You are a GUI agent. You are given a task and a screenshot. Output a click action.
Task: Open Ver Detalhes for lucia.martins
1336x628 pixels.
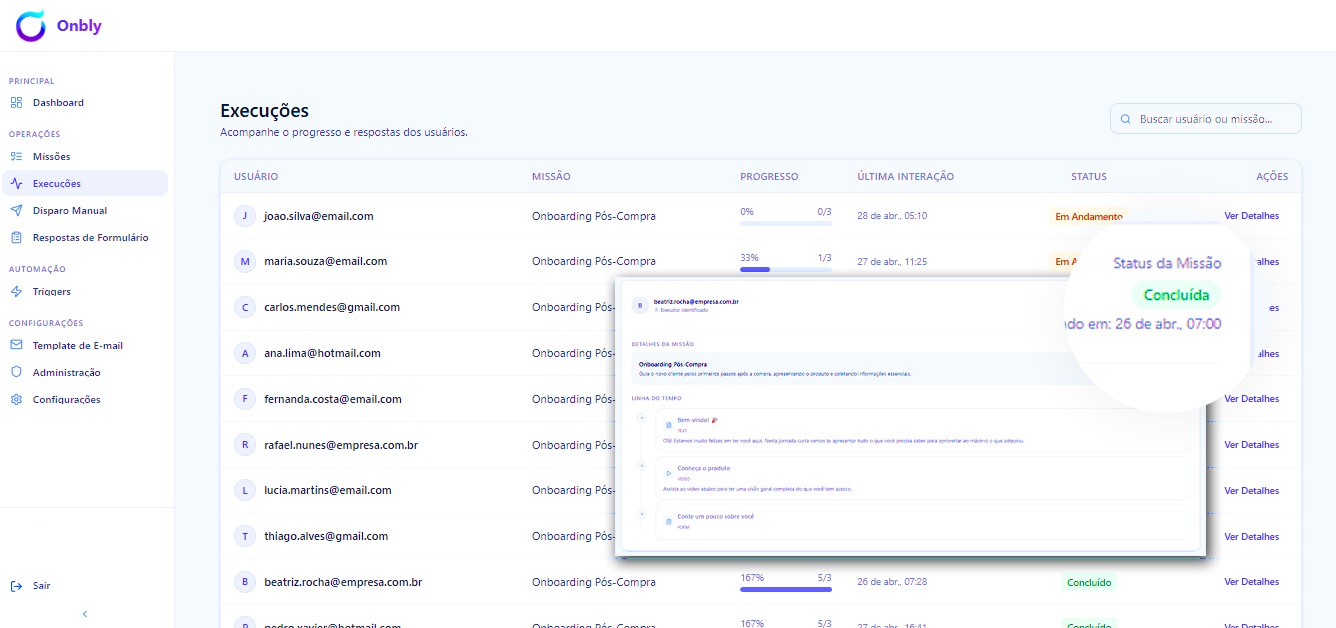[x=1251, y=491]
